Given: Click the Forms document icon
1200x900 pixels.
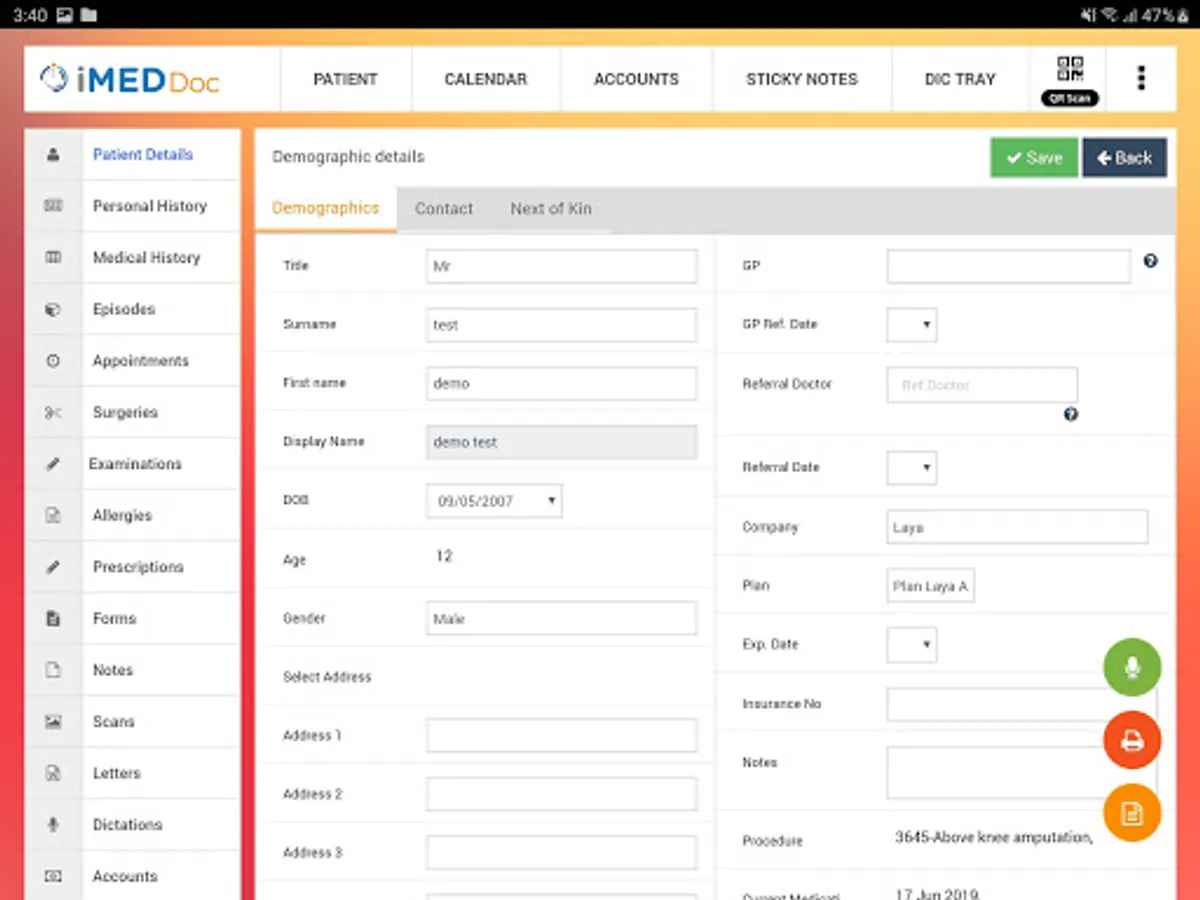Looking at the screenshot, I should (53, 619).
